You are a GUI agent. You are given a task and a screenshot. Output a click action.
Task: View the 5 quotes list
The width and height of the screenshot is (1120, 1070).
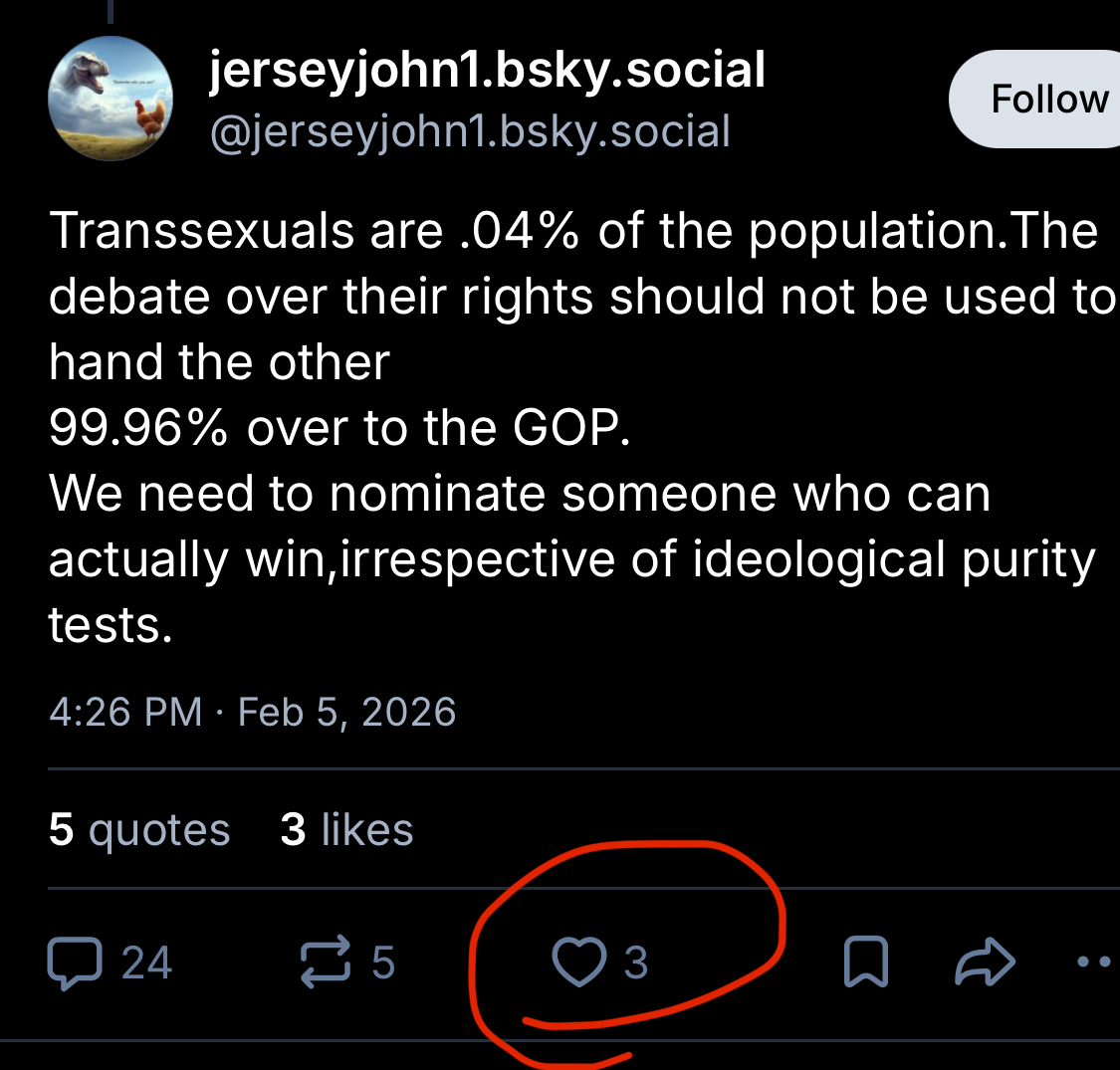pos(139,829)
